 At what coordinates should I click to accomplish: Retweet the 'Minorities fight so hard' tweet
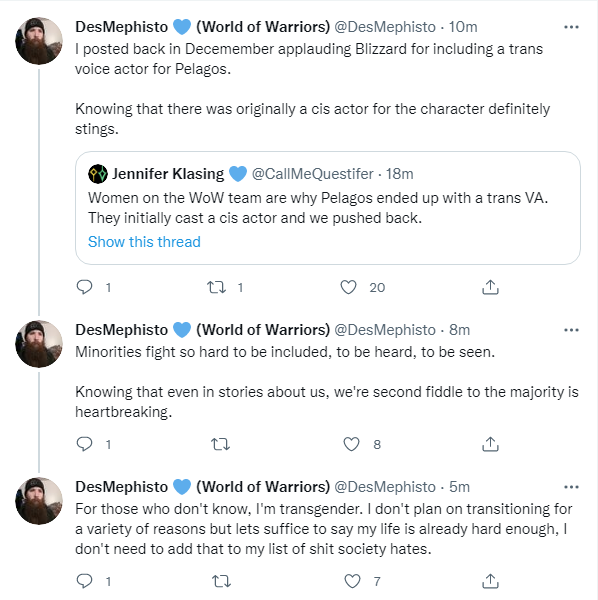220,444
